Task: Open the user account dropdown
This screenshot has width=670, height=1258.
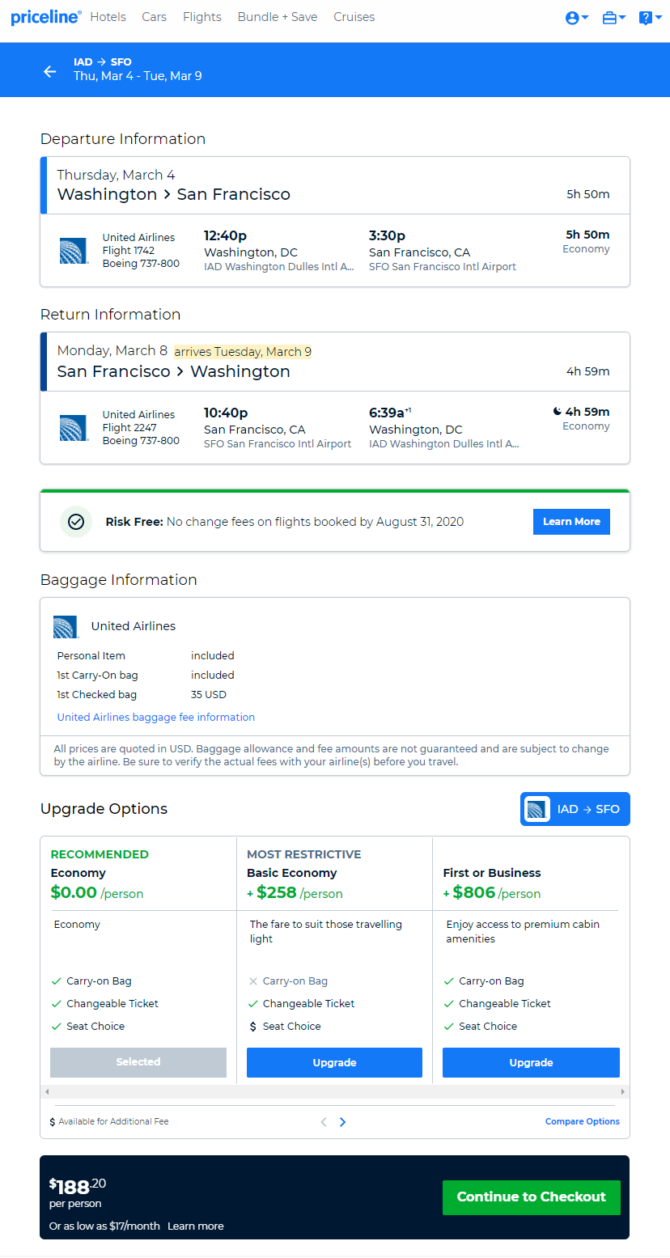Action: point(576,18)
